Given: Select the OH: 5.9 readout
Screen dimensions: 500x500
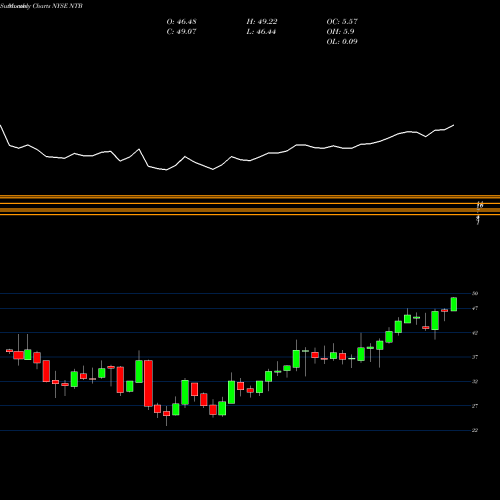Looking at the screenshot, I should [340, 32].
